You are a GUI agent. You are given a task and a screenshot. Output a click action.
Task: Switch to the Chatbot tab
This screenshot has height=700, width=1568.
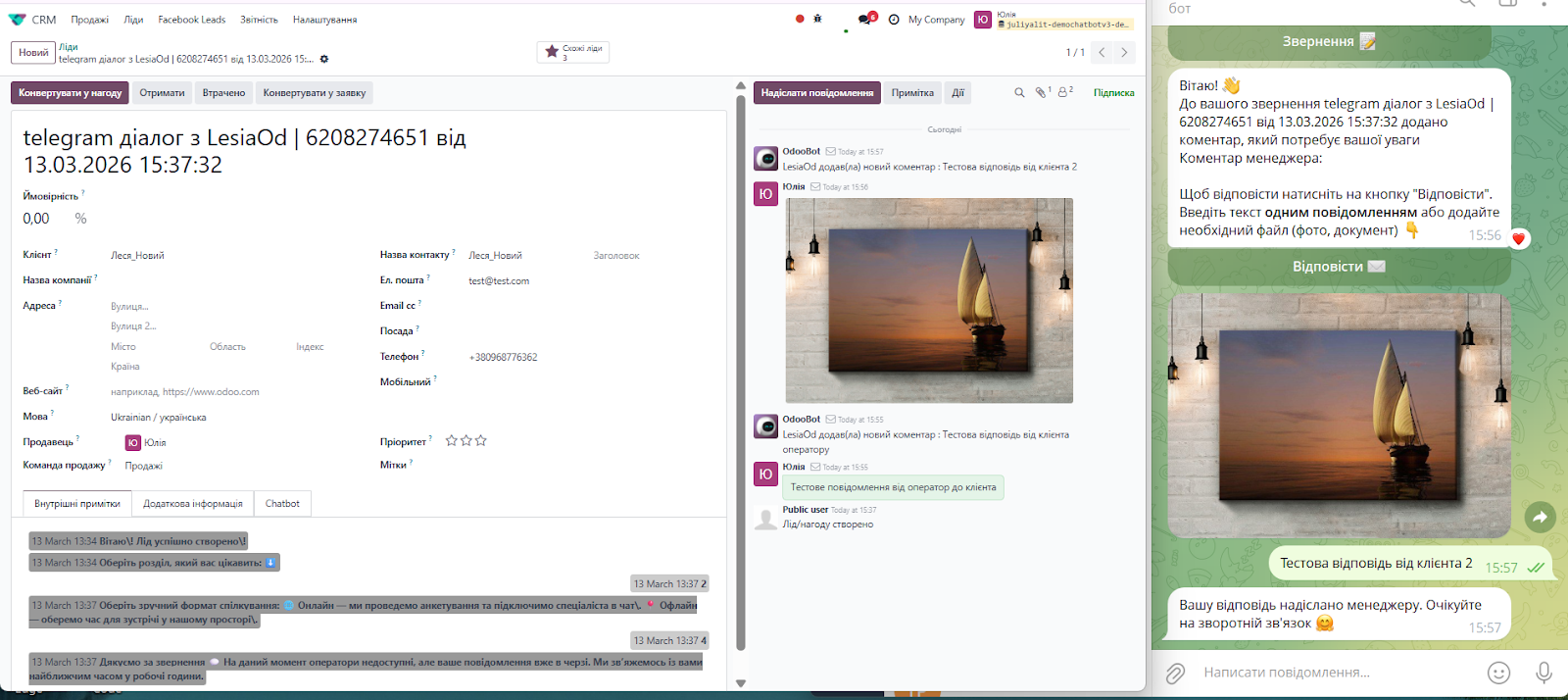coord(282,504)
